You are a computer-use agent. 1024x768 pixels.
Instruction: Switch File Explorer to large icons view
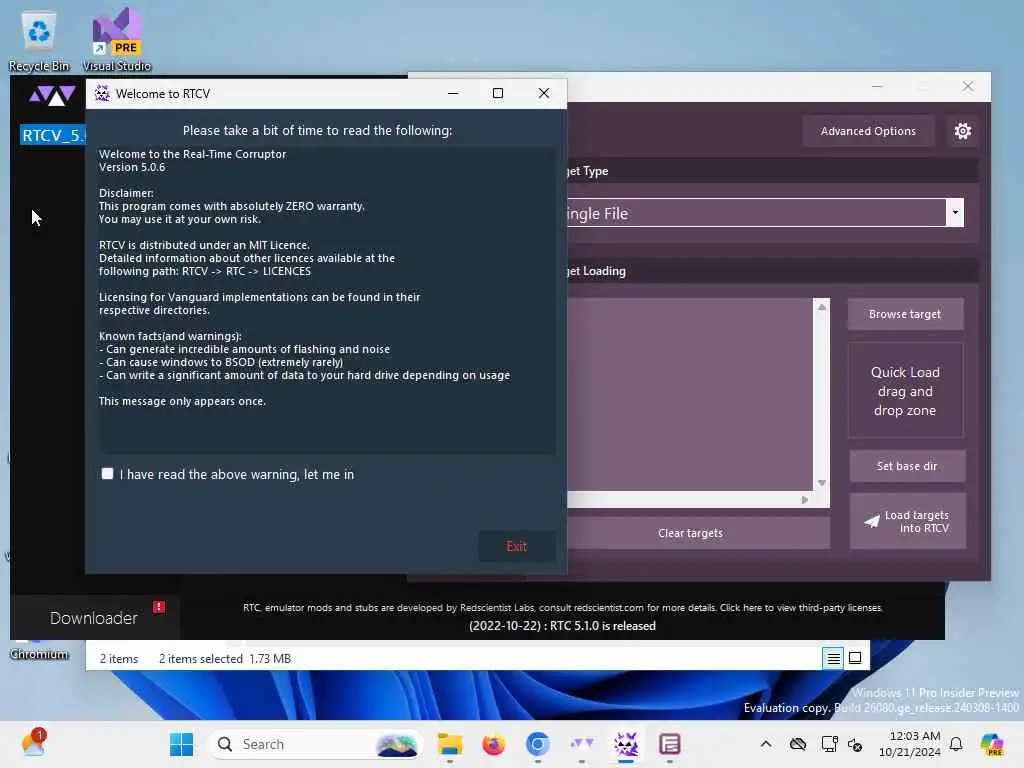854,658
